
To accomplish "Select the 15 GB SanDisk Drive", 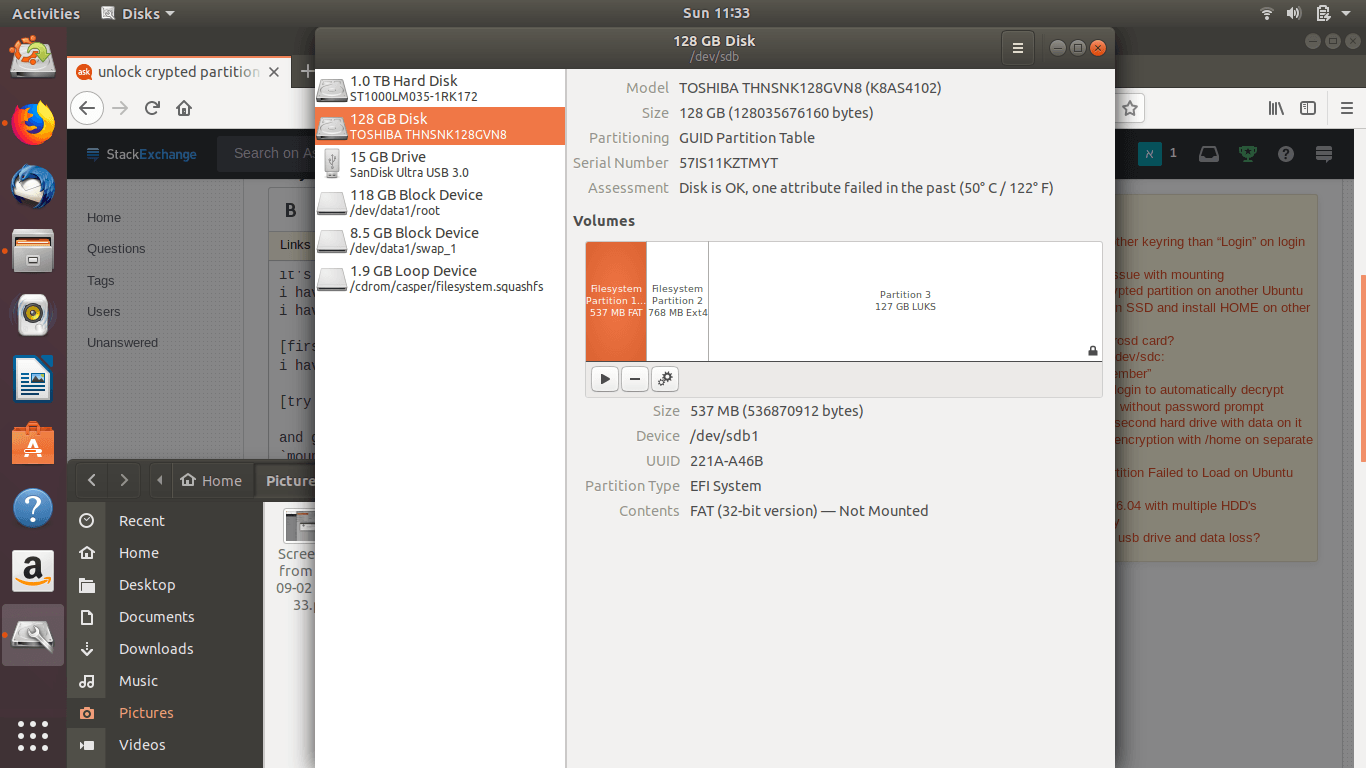I will coord(440,164).
